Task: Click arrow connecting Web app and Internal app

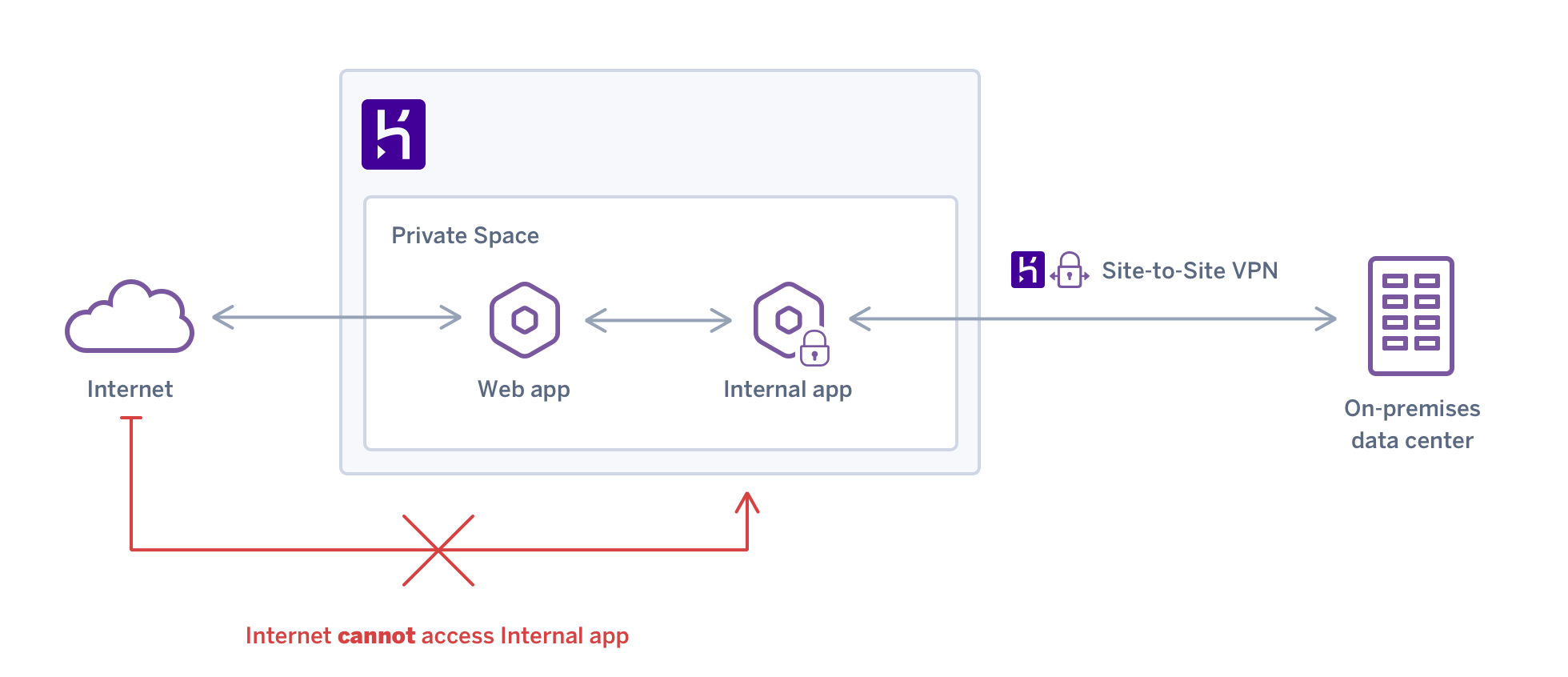Action: point(658,321)
